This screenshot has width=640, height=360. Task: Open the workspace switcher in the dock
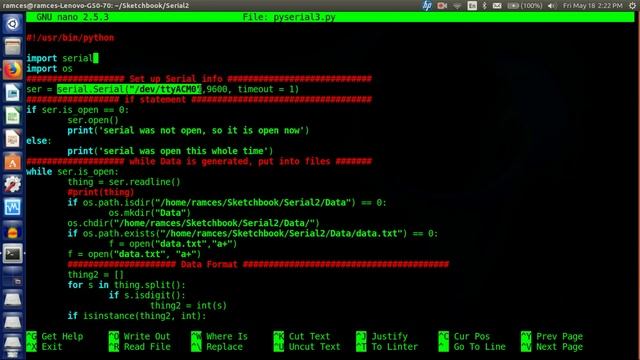tap(13, 278)
